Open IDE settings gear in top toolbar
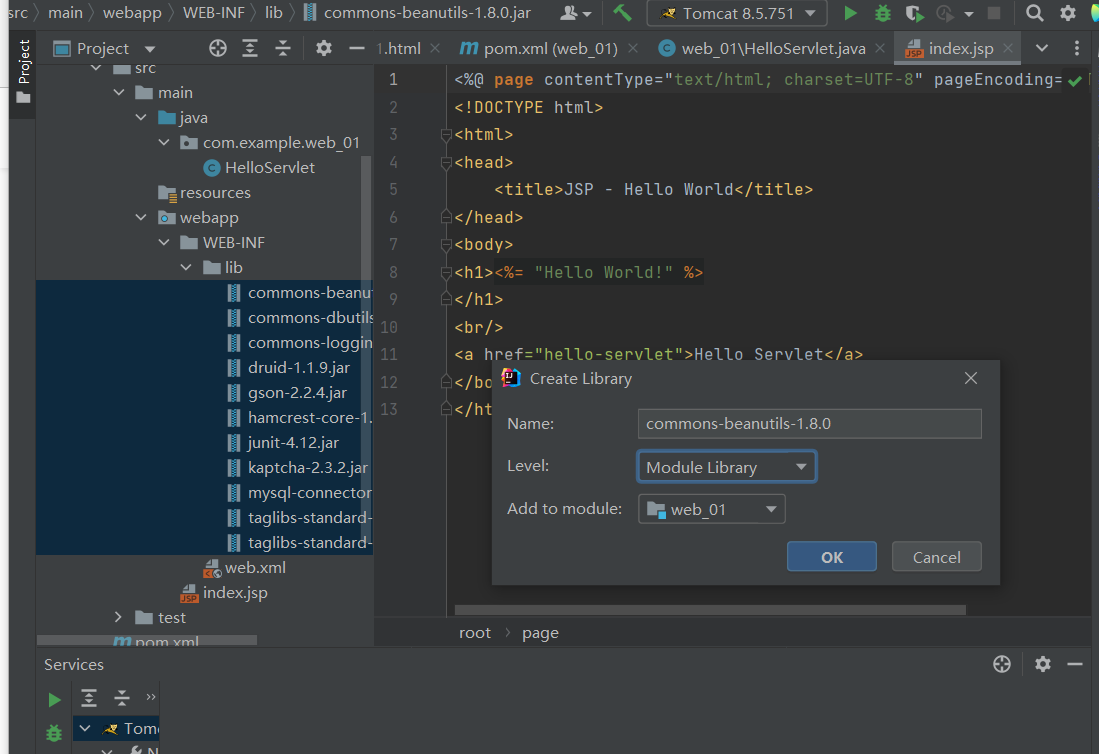The image size is (1099, 754). tap(1067, 13)
